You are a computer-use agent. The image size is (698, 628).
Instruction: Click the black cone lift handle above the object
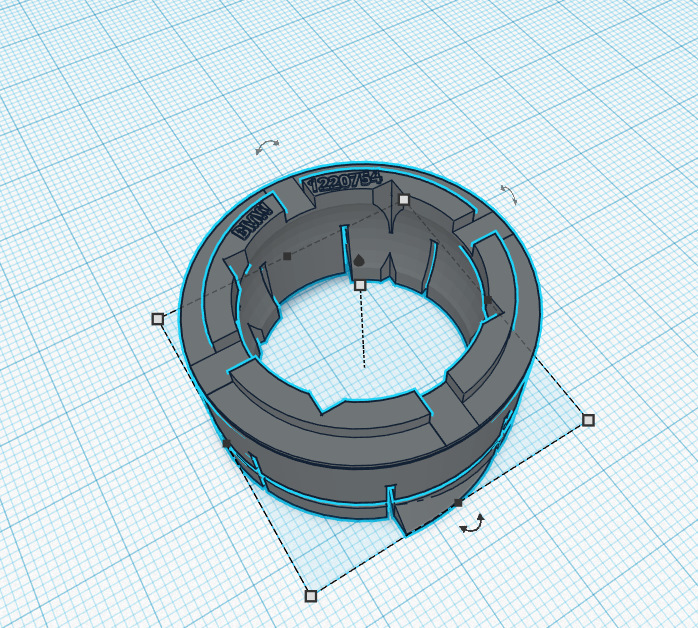coord(359,260)
